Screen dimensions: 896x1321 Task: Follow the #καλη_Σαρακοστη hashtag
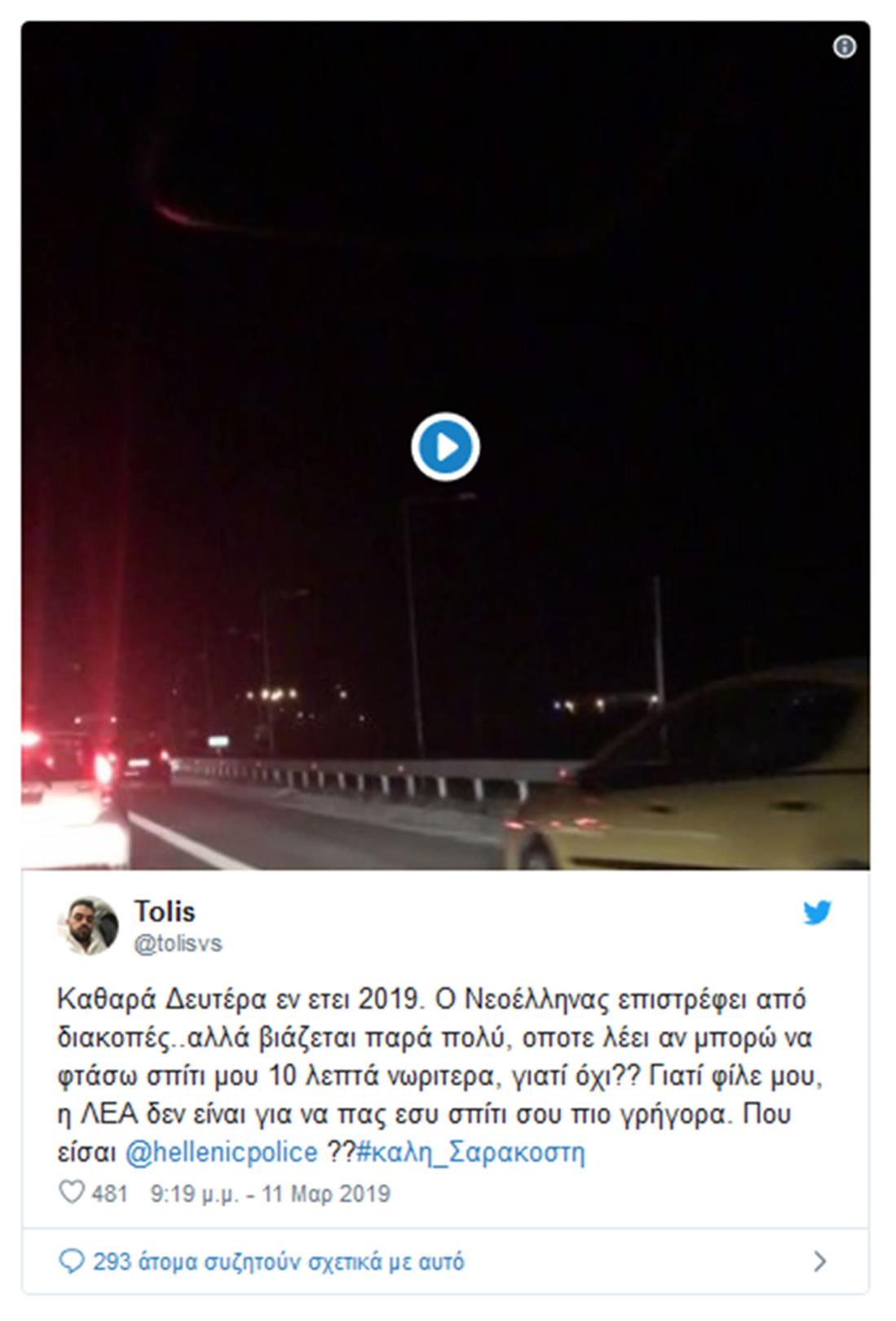coord(471,1153)
